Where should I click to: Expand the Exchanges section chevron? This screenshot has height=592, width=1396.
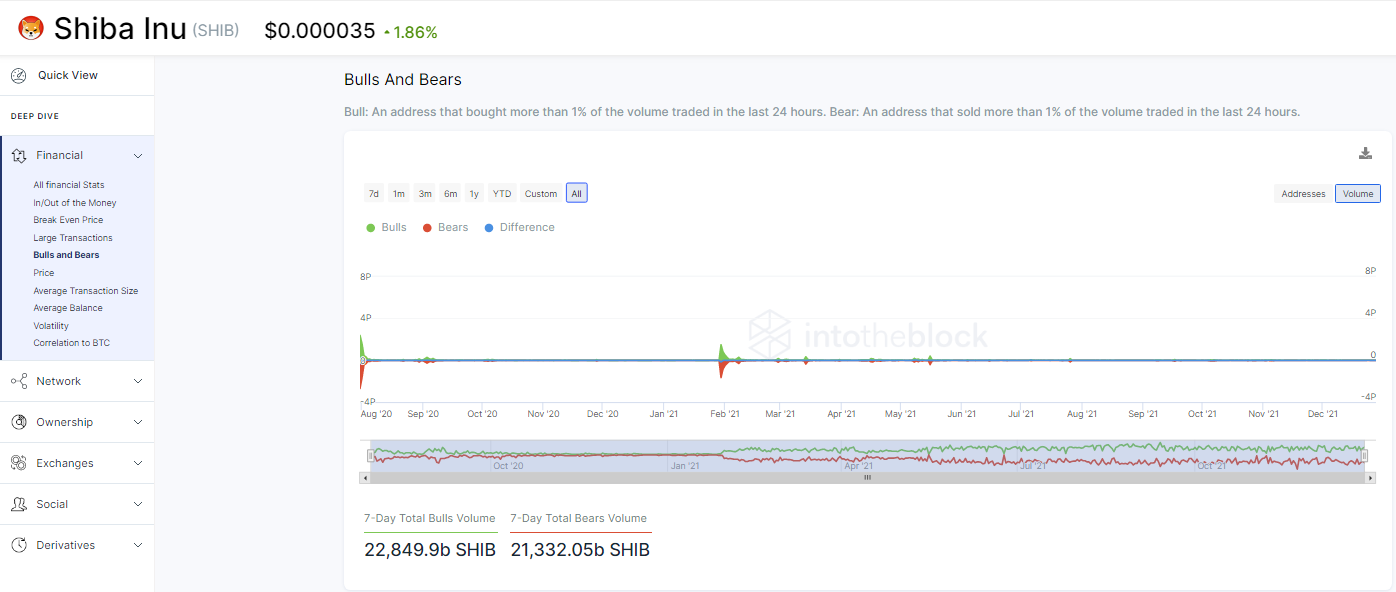(x=138, y=463)
